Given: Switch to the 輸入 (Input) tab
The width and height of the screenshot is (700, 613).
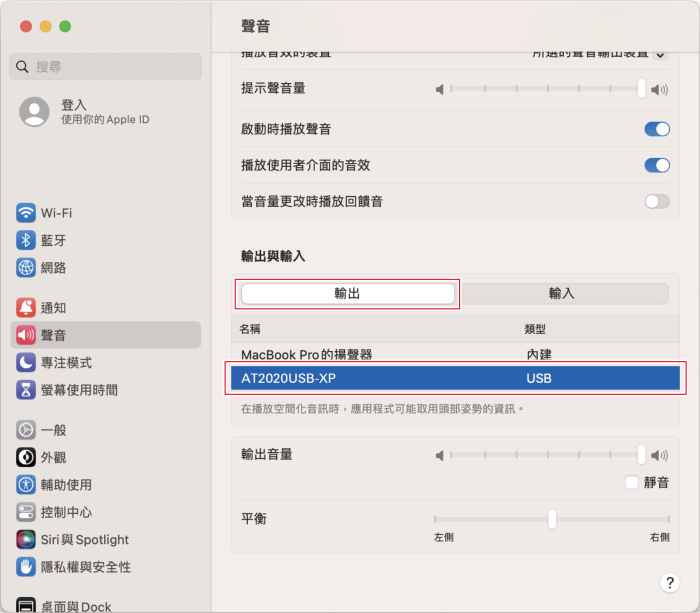Looking at the screenshot, I should 562,294.
